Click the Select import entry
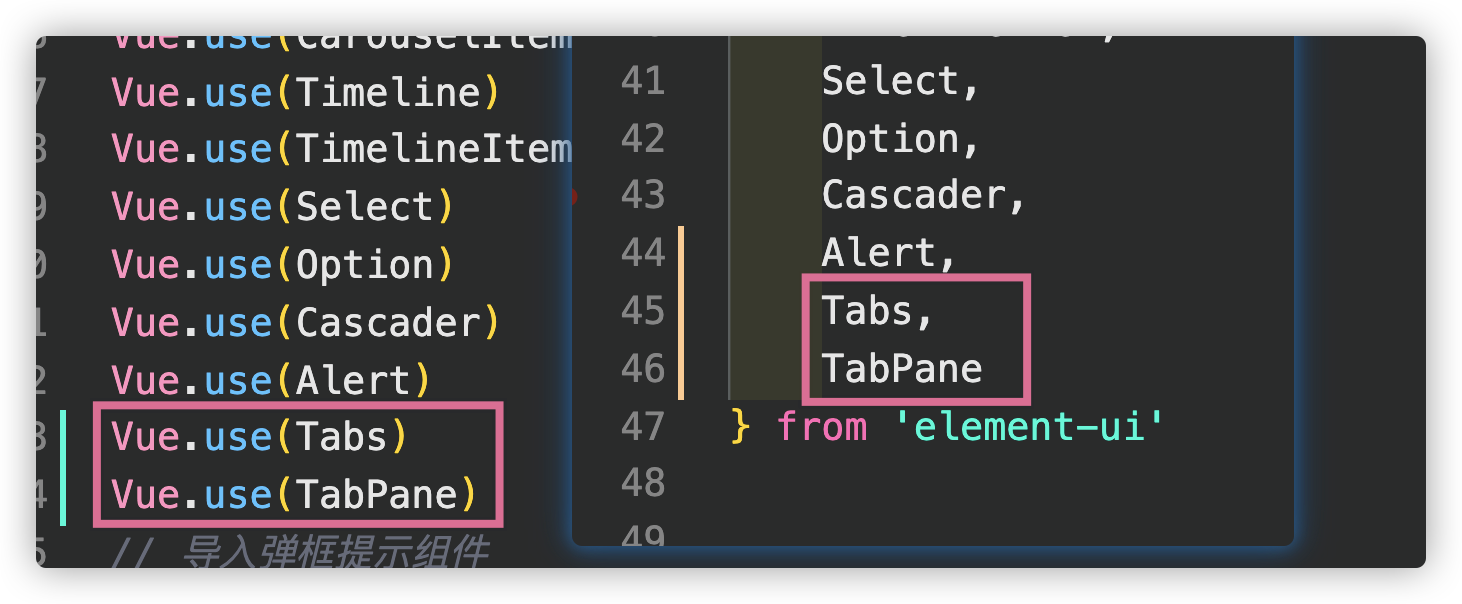 901,81
